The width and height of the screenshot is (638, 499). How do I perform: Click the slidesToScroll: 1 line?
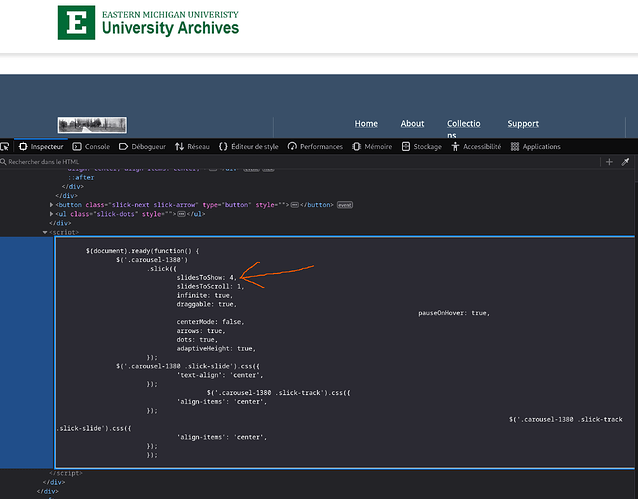coord(210,287)
